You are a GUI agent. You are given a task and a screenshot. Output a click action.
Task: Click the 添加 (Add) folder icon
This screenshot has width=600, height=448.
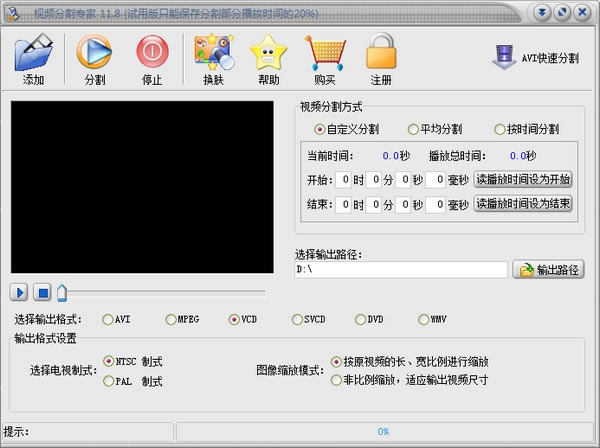tap(33, 52)
